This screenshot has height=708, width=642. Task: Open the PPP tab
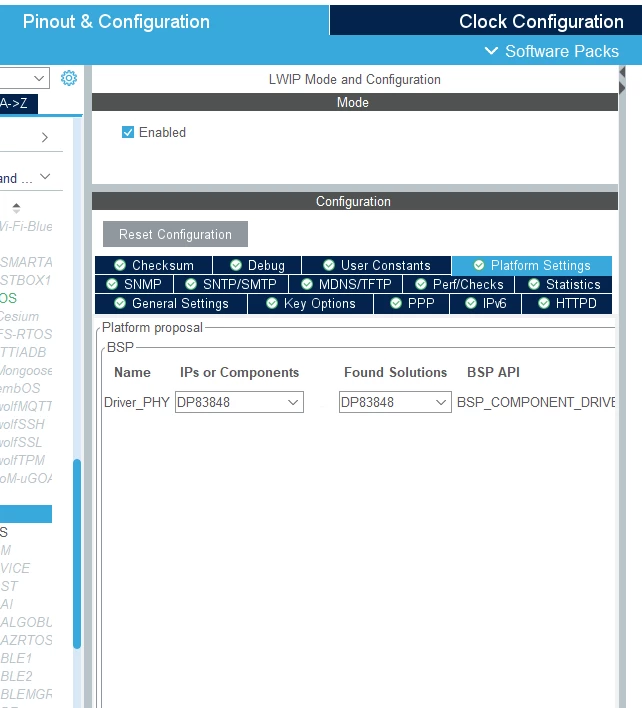tap(412, 303)
